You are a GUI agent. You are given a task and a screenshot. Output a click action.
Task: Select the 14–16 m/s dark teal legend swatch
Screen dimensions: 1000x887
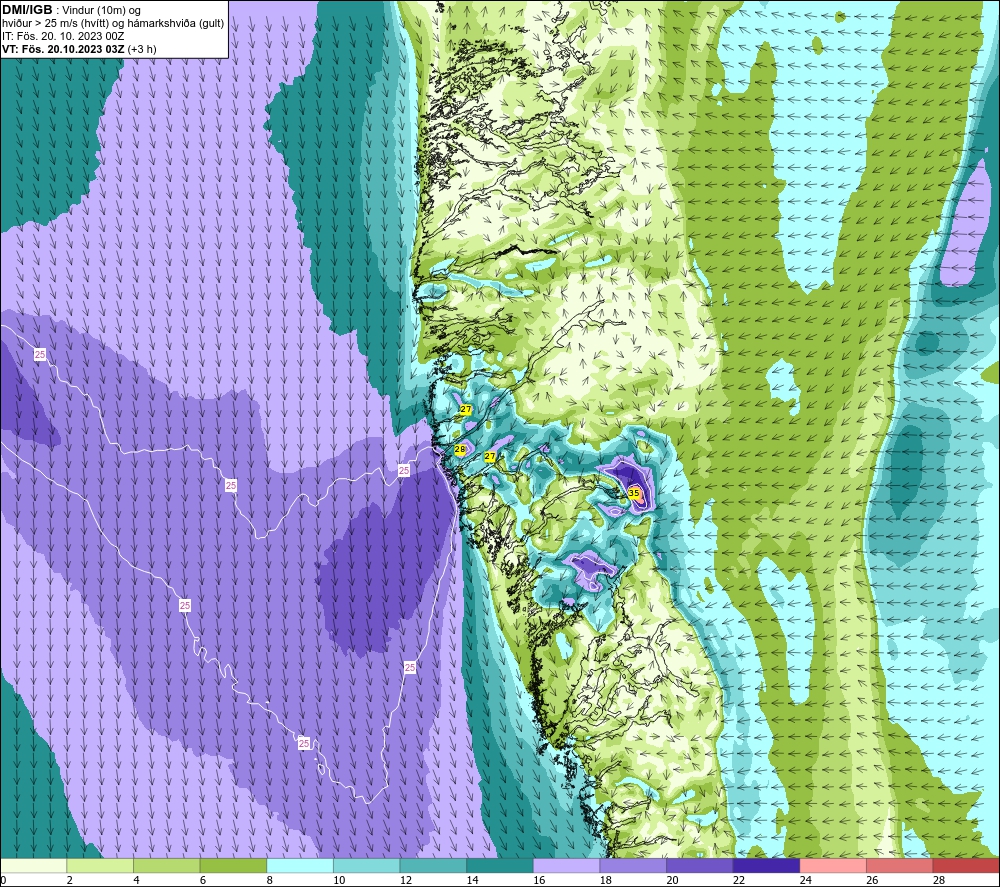tap(500, 865)
